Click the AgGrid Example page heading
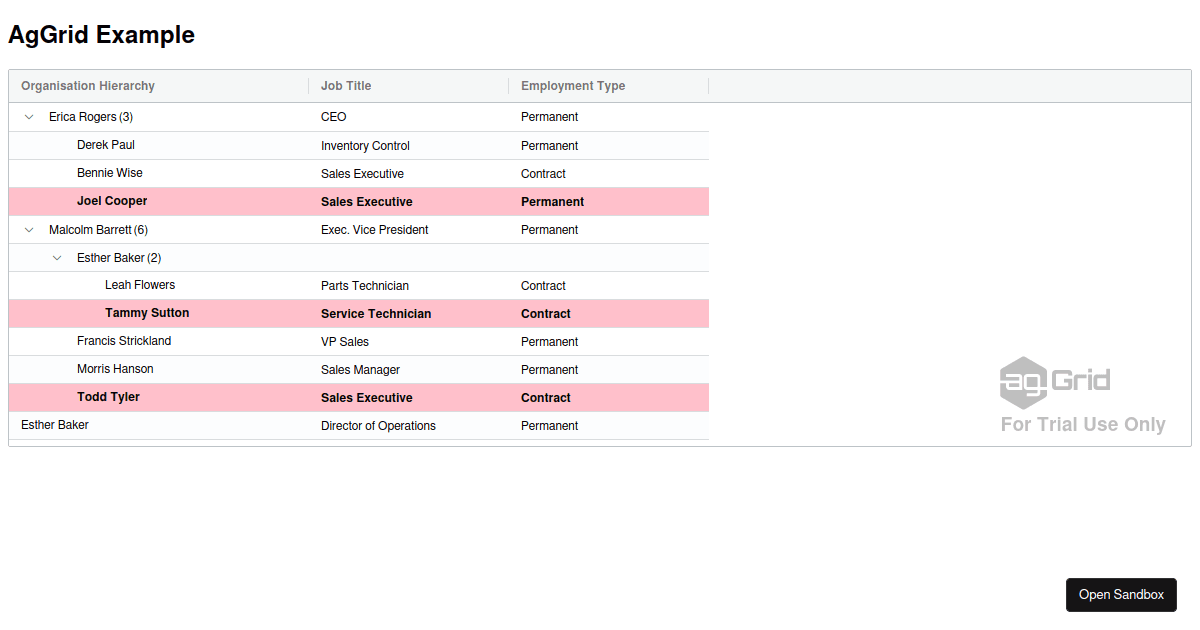1200x630 pixels. pos(101,34)
